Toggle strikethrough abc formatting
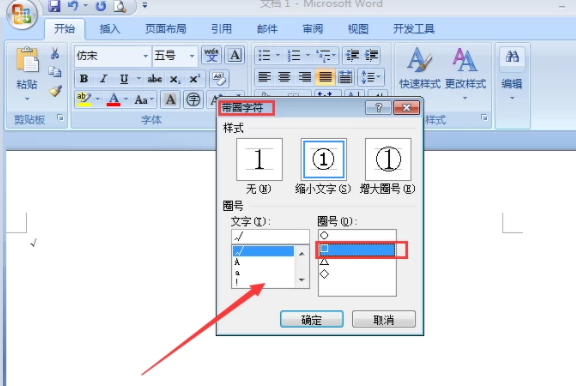This screenshot has height=386, width=576. [x=154, y=79]
